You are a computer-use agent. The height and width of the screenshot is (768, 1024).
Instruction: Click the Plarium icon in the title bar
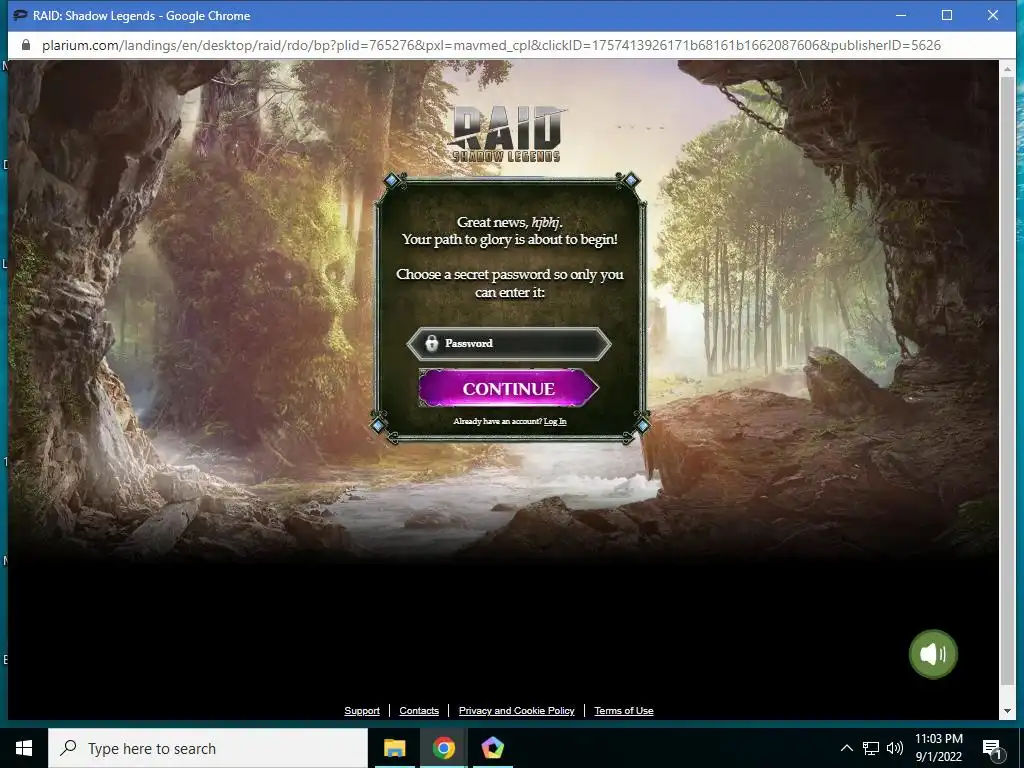(20, 15)
